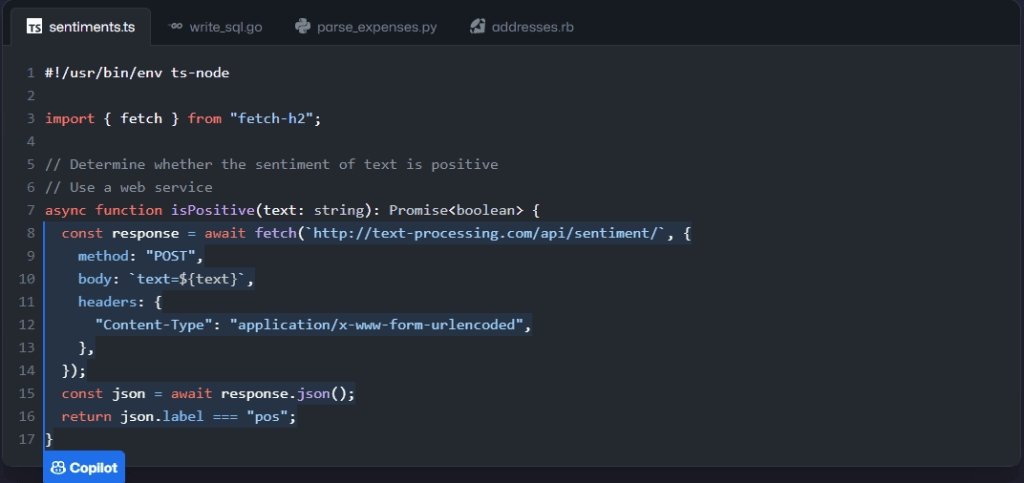Open the write_sql.go tab

click(215, 27)
